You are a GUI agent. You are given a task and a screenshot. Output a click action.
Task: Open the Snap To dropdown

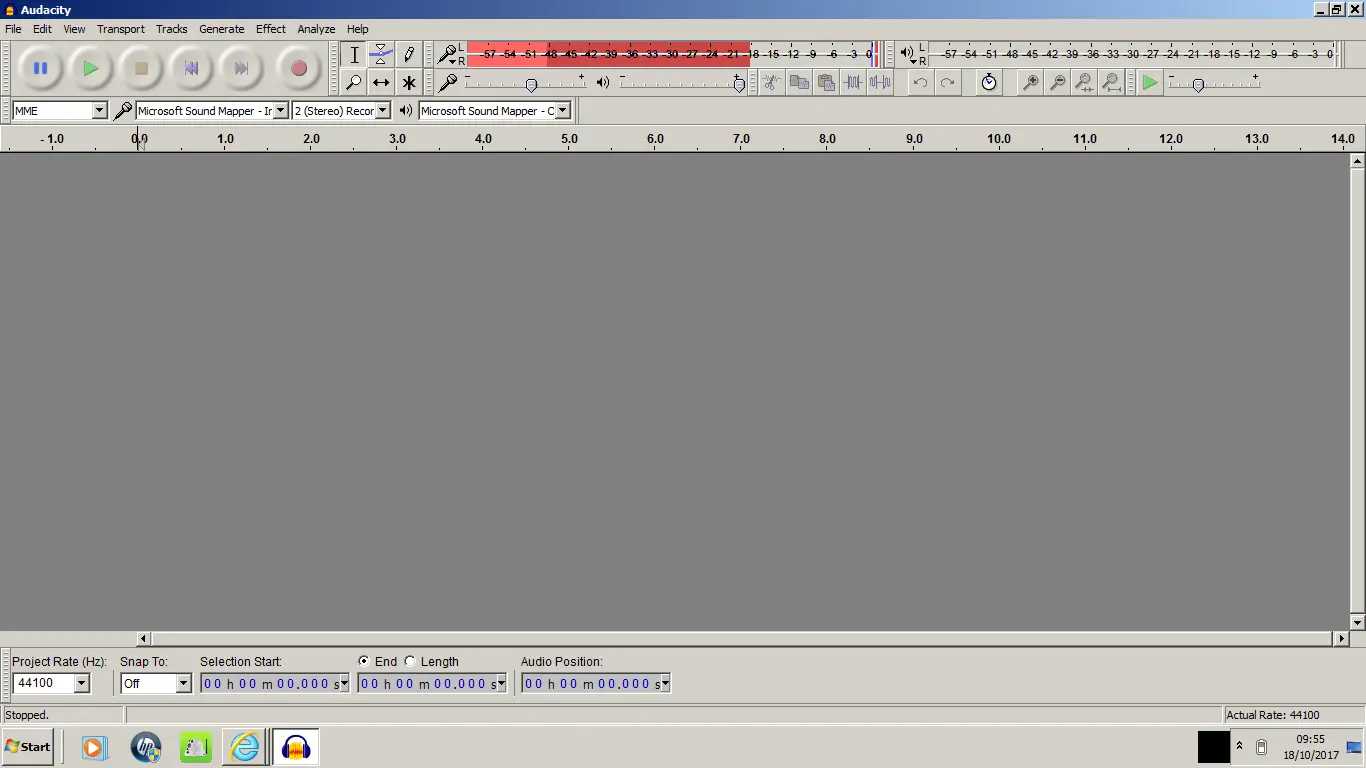click(x=183, y=684)
